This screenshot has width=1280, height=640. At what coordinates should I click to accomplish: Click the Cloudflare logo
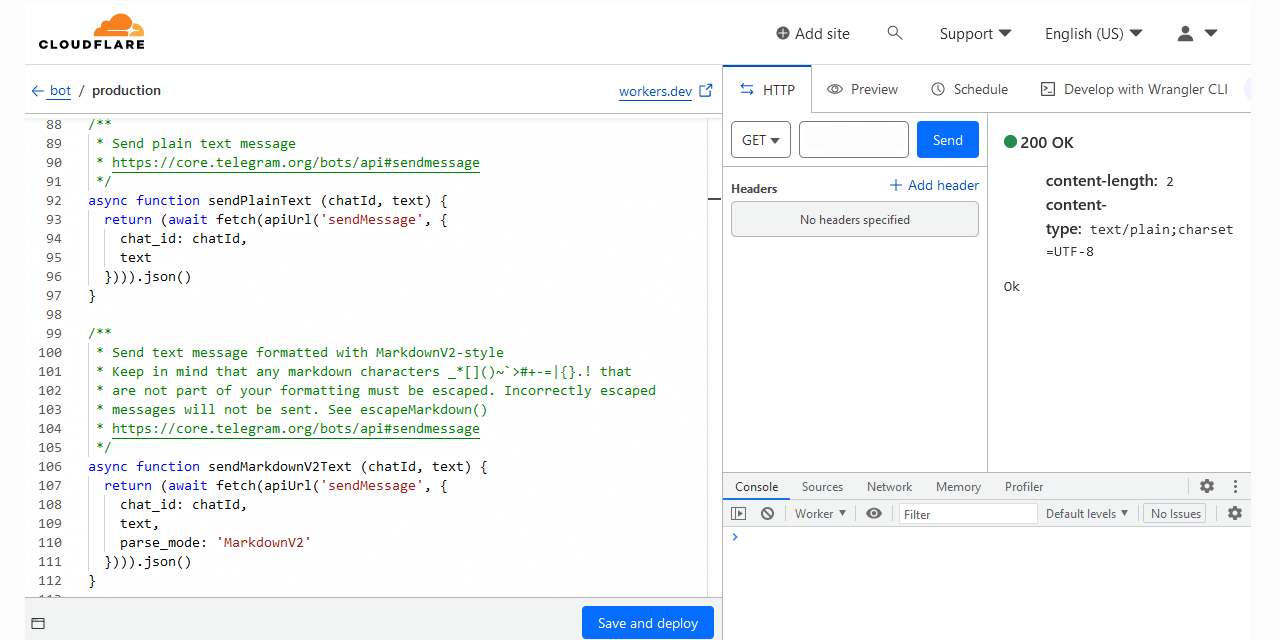(x=92, y=32)
